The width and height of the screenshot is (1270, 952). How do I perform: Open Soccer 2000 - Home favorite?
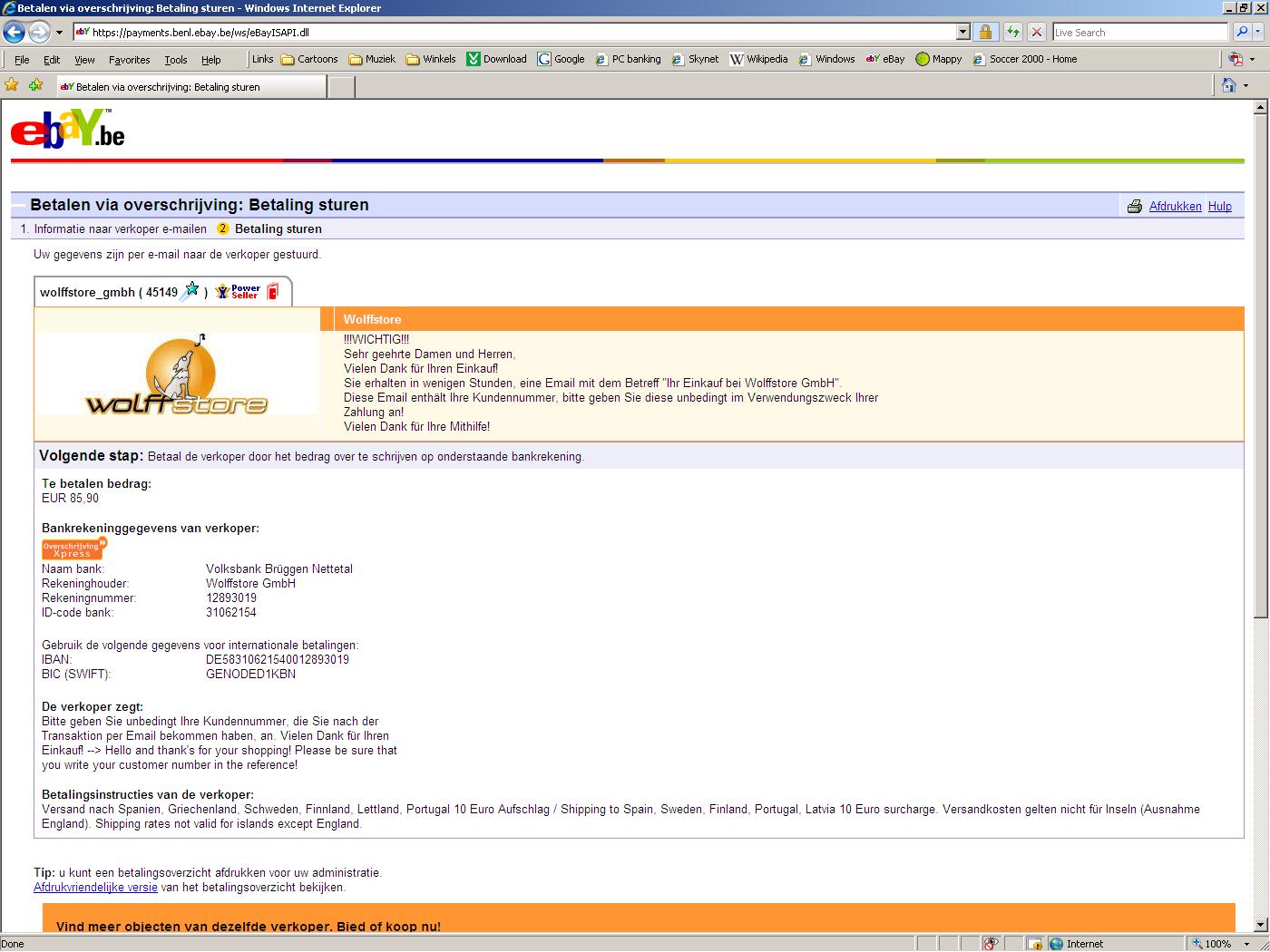(1025, 59)
